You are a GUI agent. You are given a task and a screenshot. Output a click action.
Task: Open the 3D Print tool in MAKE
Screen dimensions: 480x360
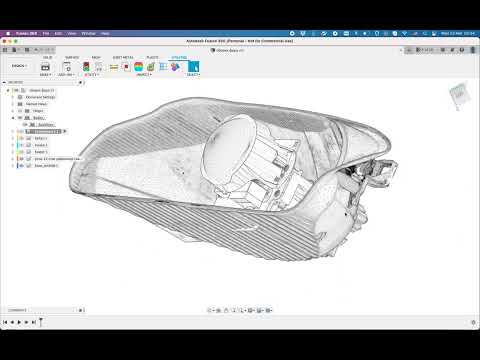[x=45, y=67]
